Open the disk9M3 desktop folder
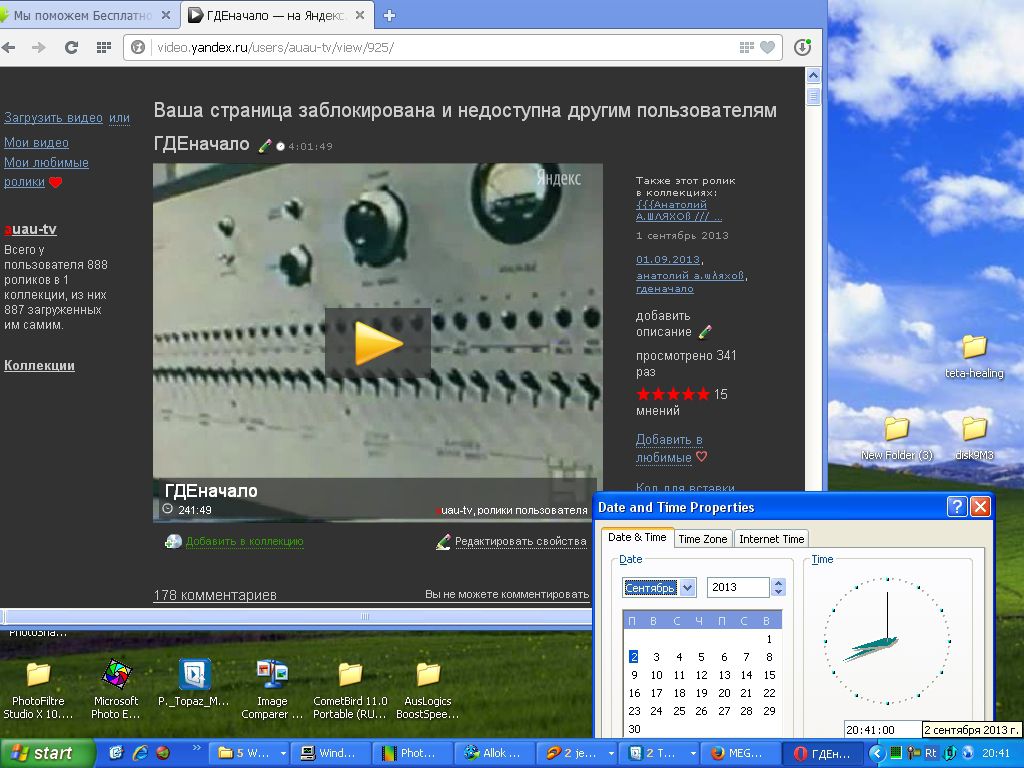 tap(974, 438)
